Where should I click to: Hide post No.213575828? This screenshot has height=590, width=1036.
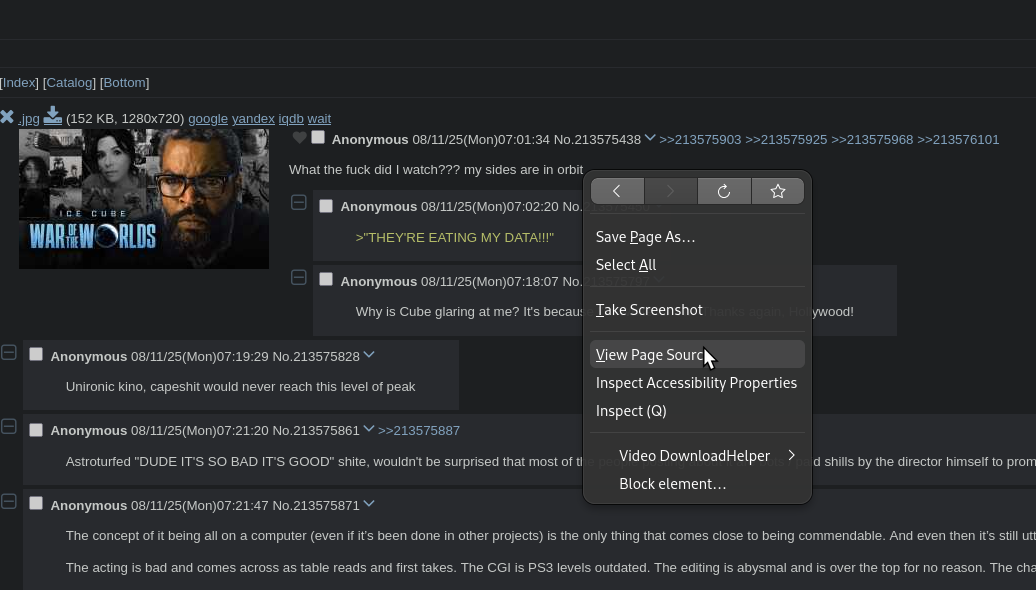click(9, 352)
